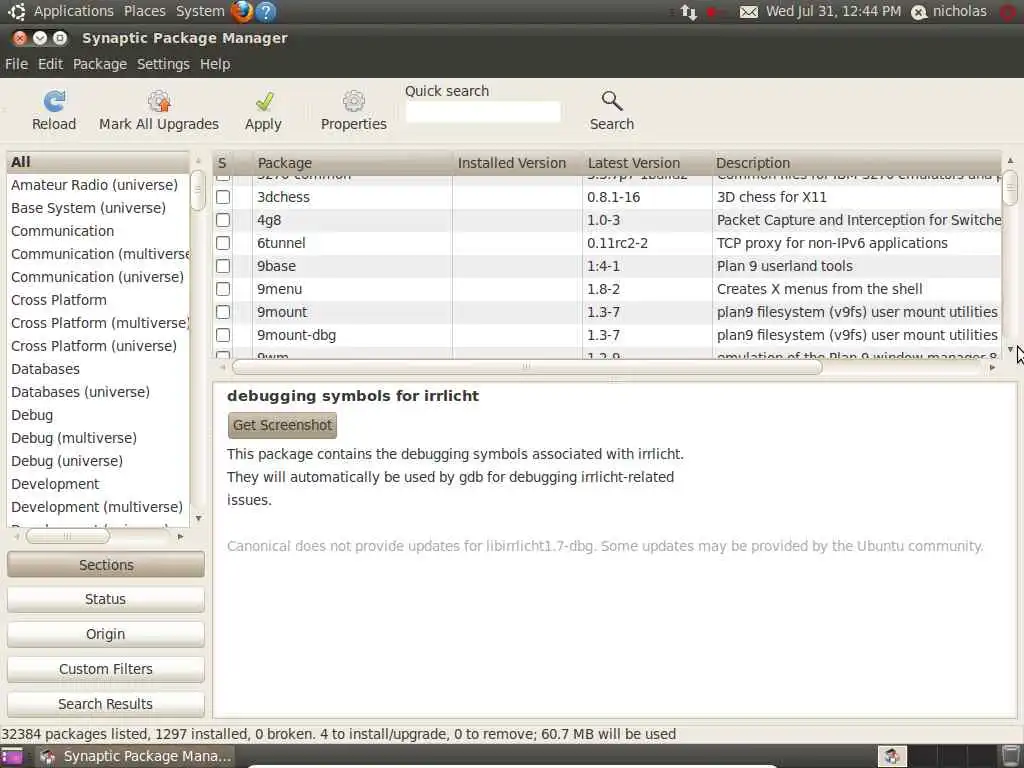
Task: Select Amateur Radio (universe) section
Action: [x=98, y=185]
